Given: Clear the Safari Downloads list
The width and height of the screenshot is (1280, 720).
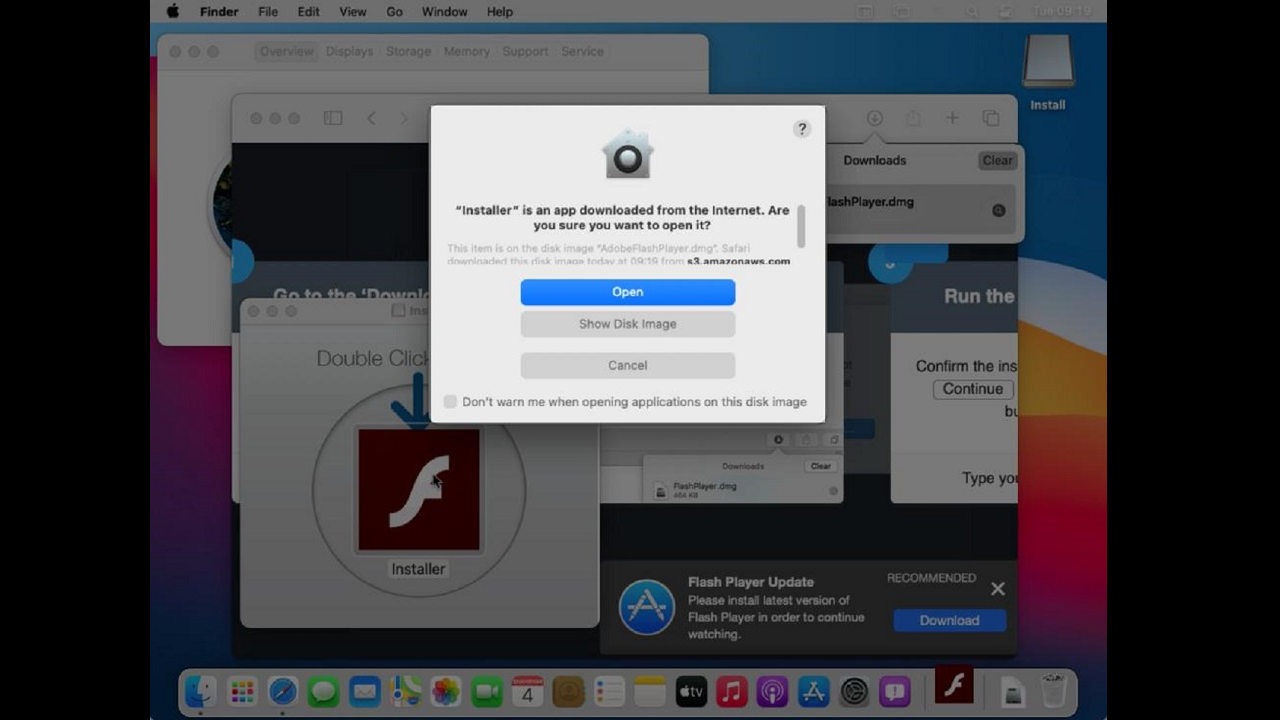Looking at the screenshot, I should click(997, 160).
